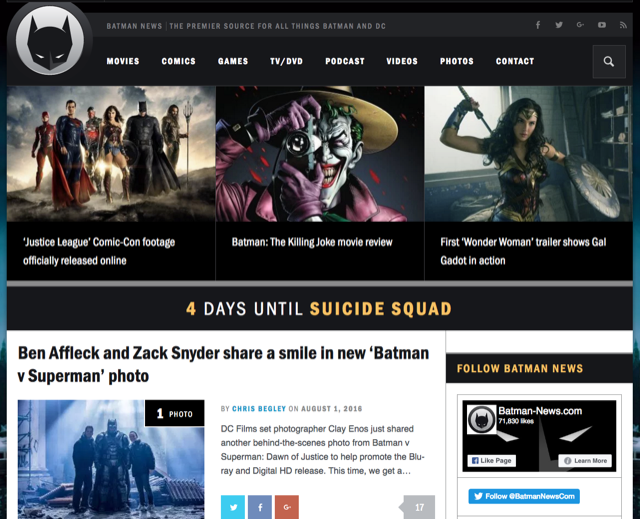
Task: Open the Twitter icon in header
Action: pos(559,25)
